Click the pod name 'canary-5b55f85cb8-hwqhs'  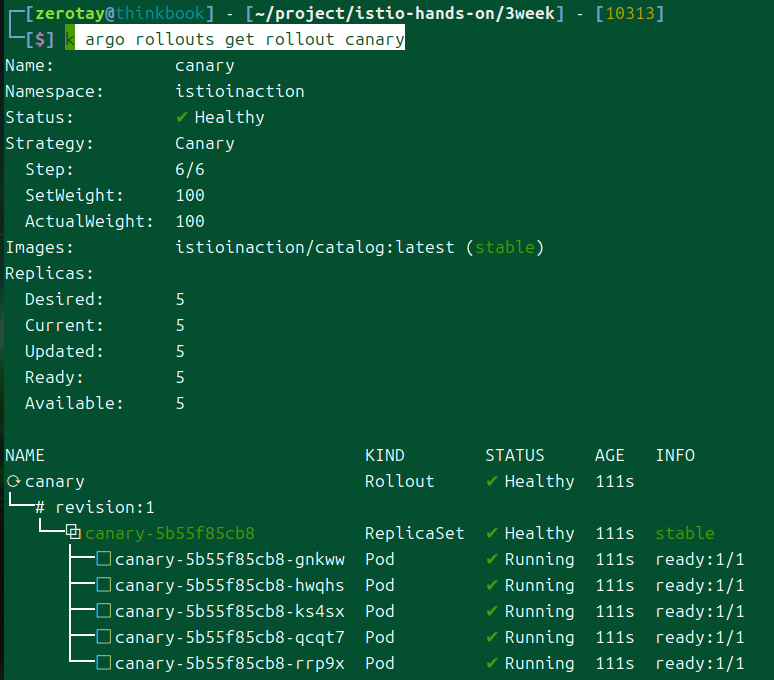[230, 585]
